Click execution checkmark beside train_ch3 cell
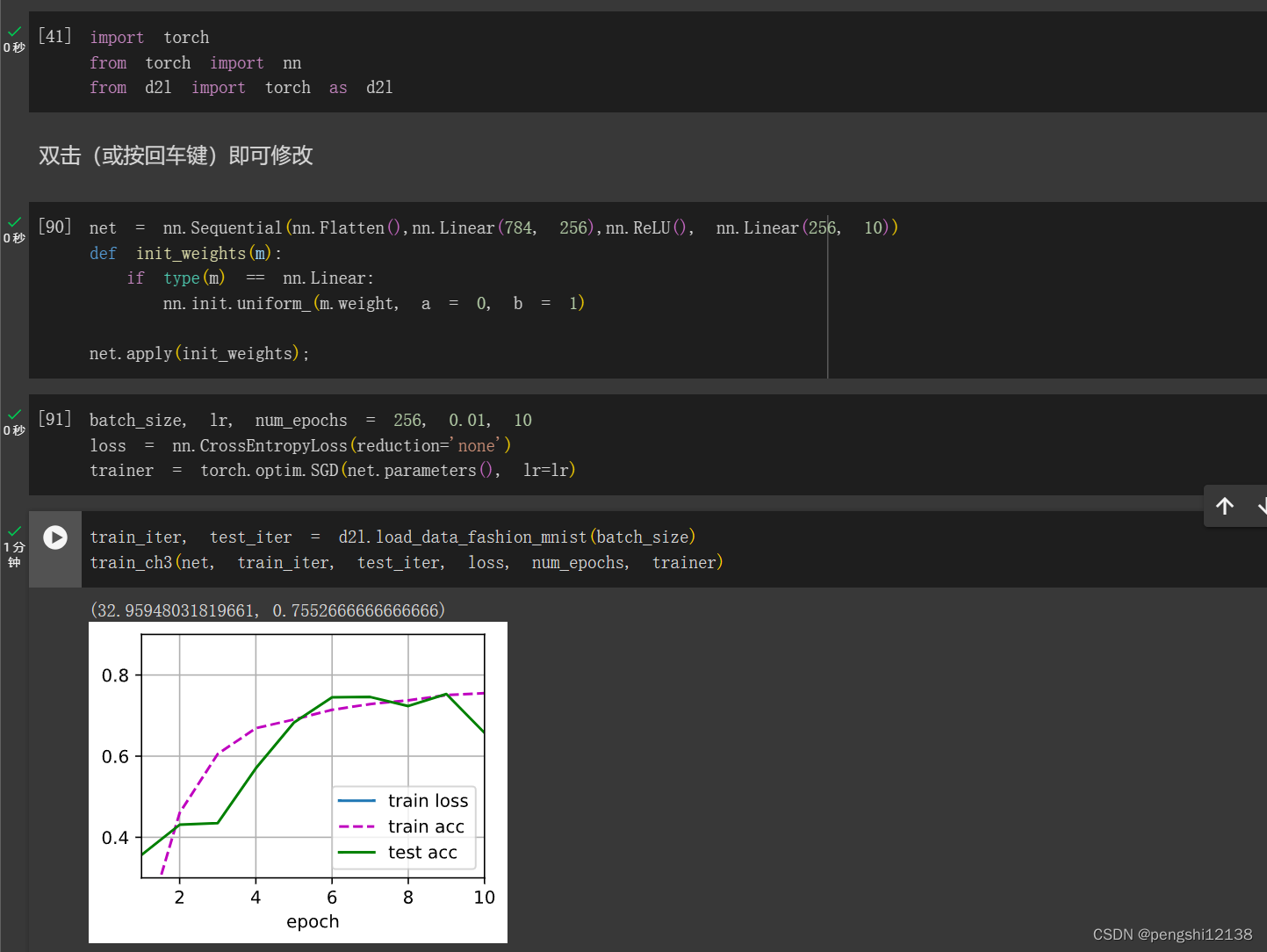The width and height of the screenshot is (1267, 952). click(14, 531)
